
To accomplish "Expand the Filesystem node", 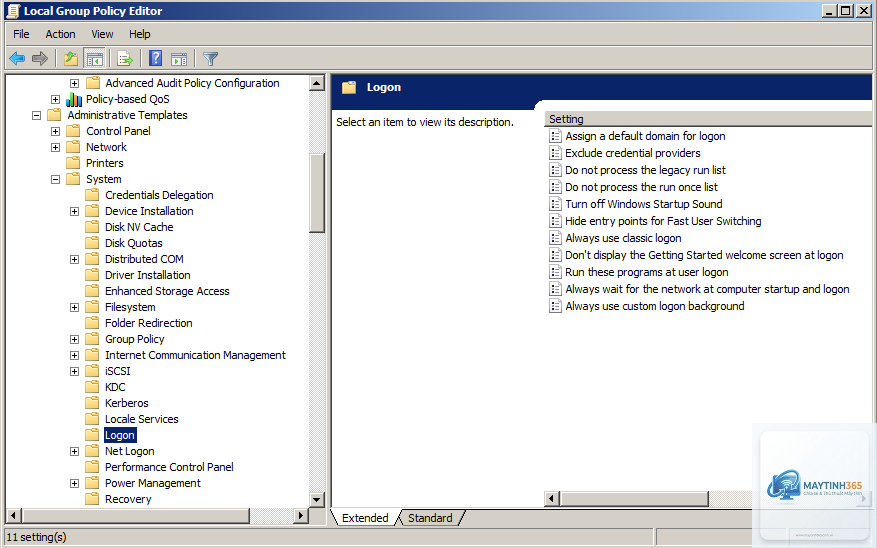I will pyautogui.click(x=74, y=308).
